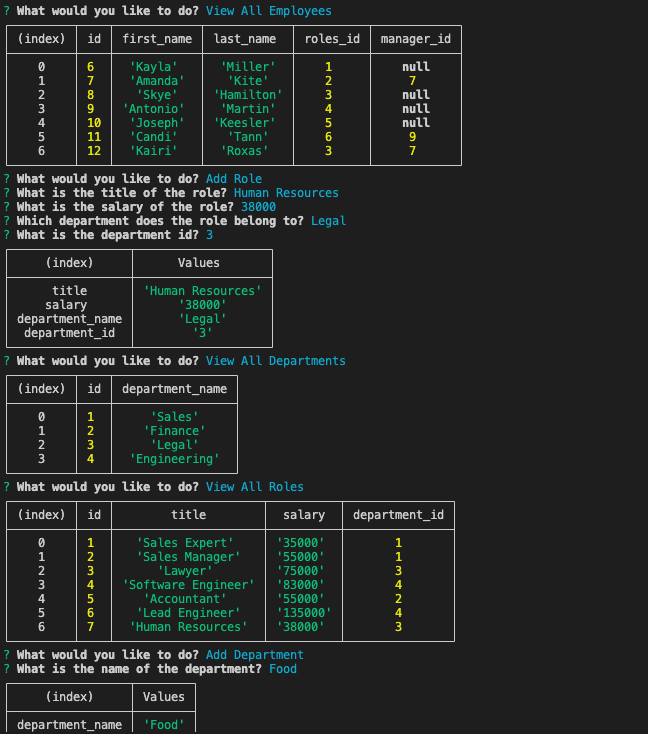Select the '83000' salary cell
This screenshot has width=648, height=734.
point(301,585)
